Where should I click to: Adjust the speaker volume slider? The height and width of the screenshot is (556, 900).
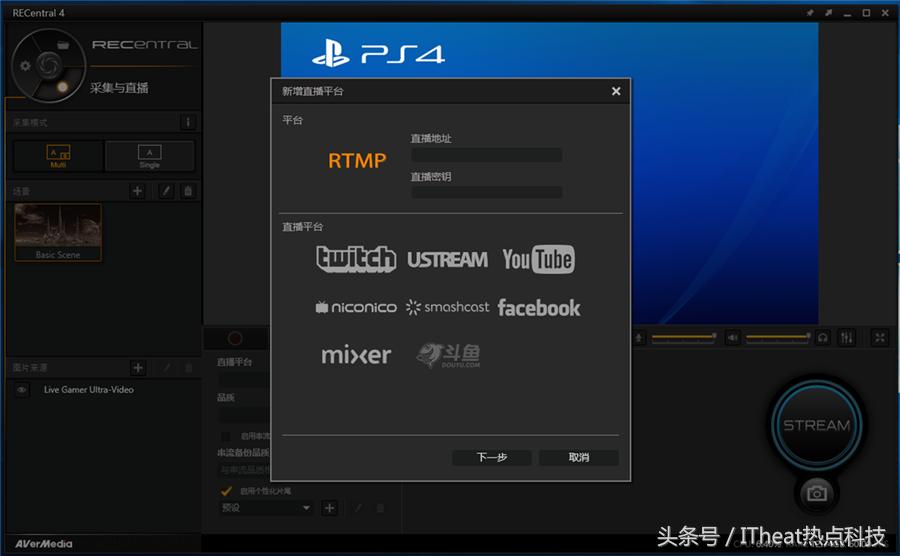(x=778, y=338)
